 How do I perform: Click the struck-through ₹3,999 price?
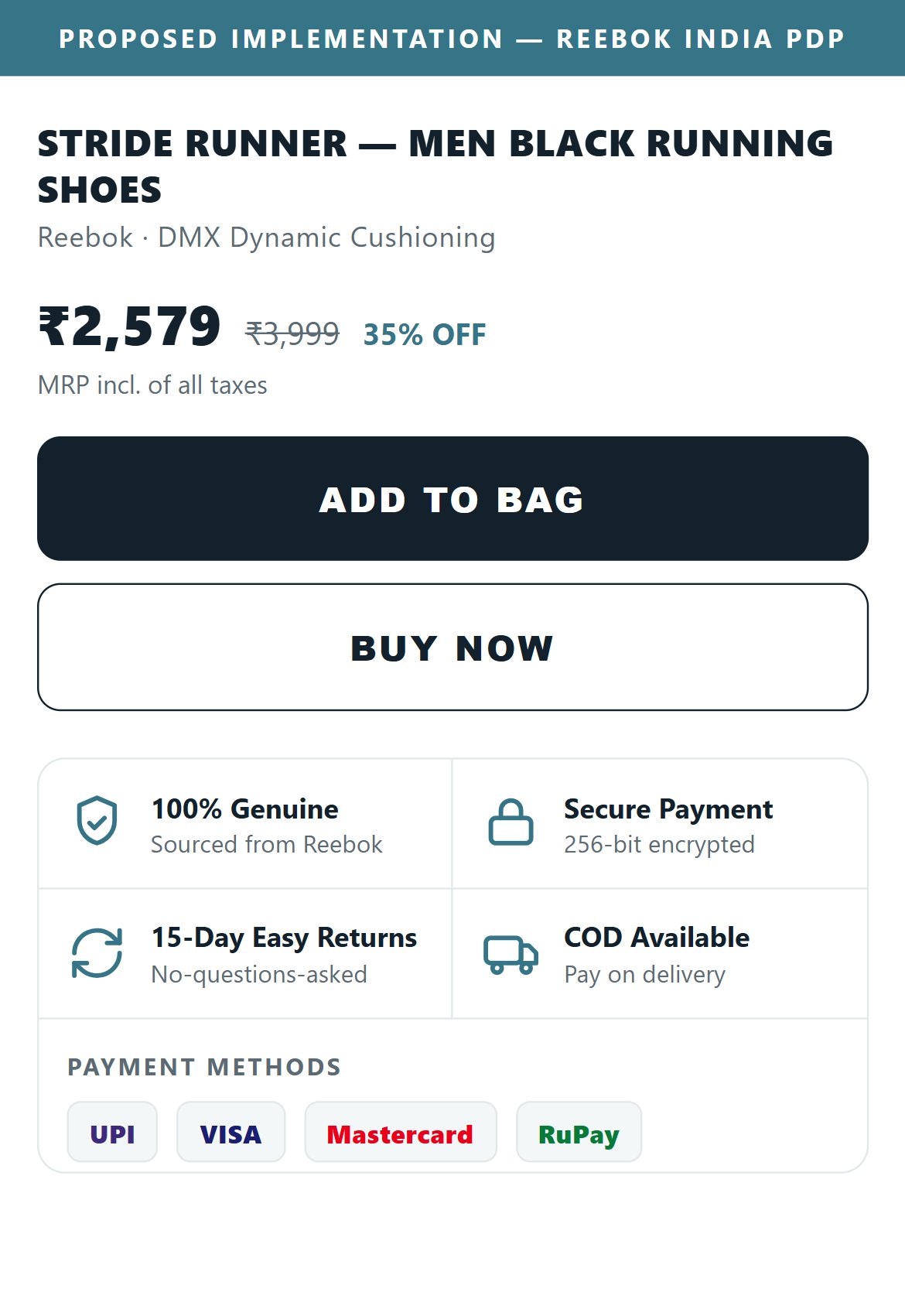pos(292,334)
